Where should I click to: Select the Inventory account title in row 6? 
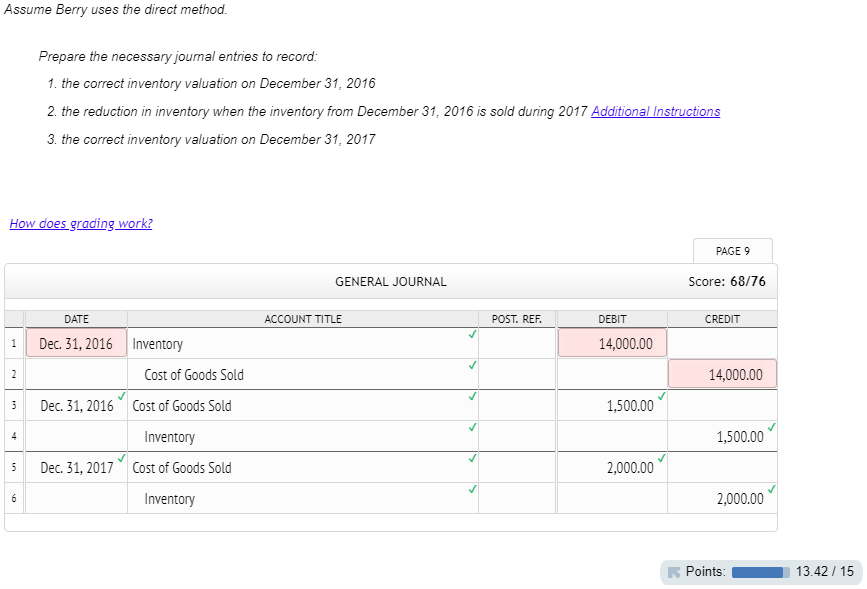coord(302,498)
